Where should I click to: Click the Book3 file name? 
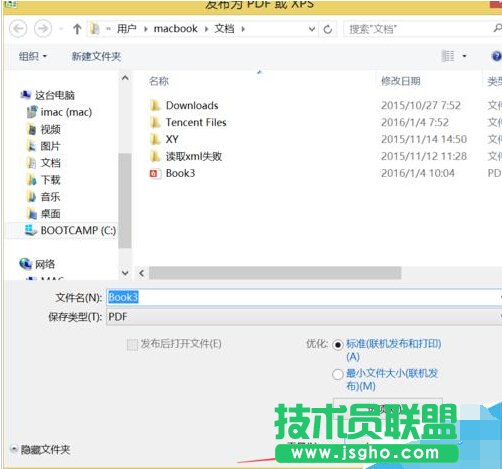pyautogui.click(x=180, y=173)
